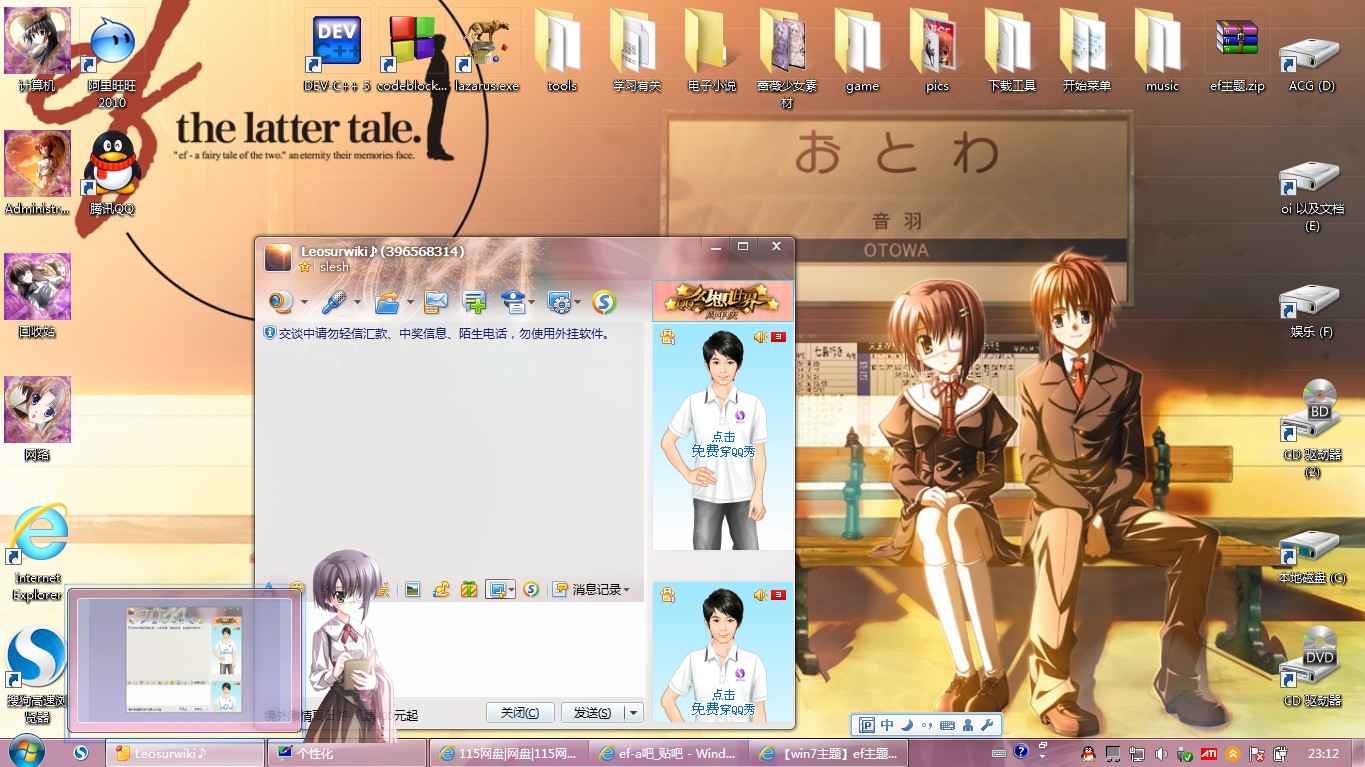Expand the applications gear dropdown arrow
Screen dimensions: 1365x767
577,302
